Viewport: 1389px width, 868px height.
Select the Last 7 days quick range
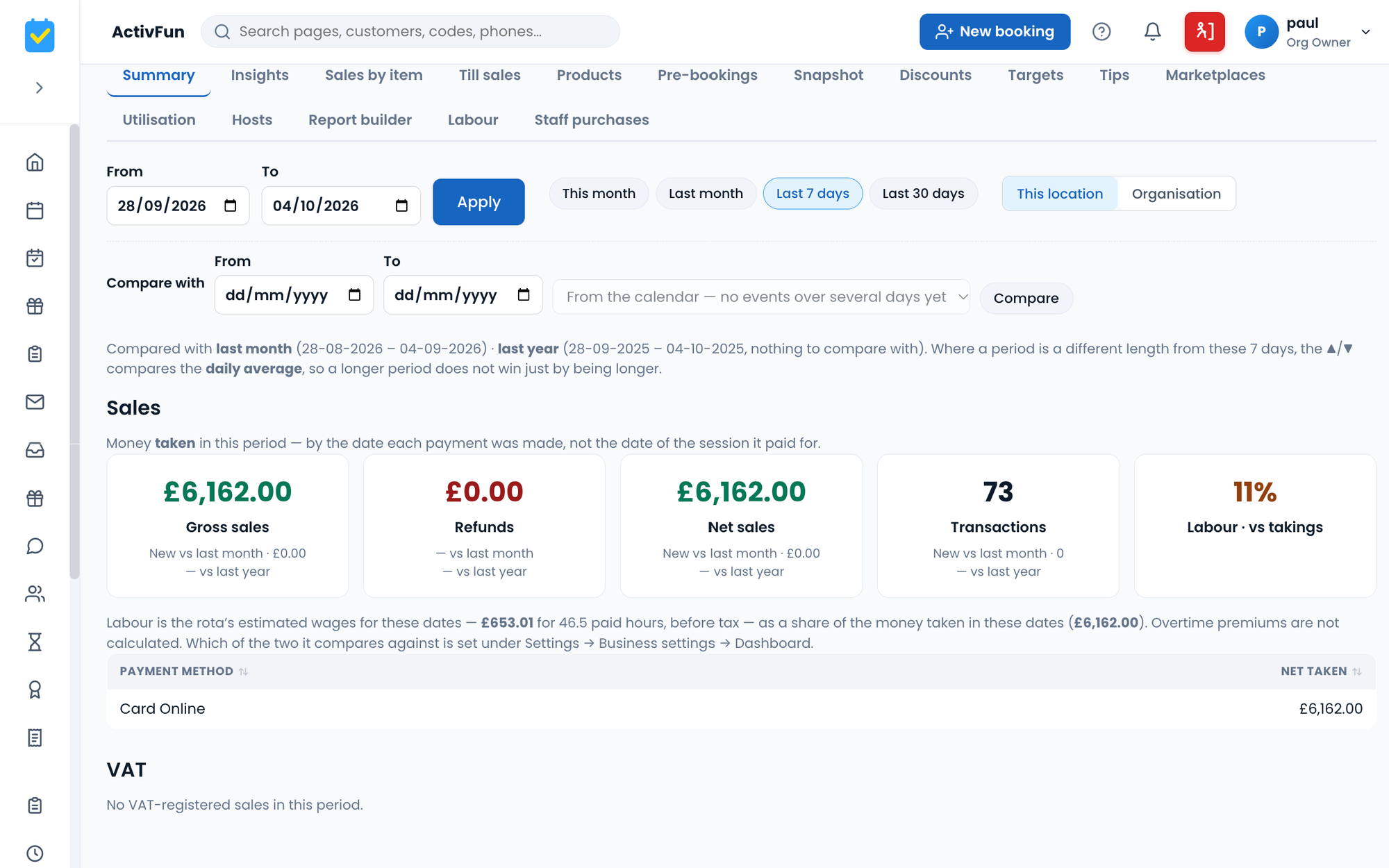813,193
